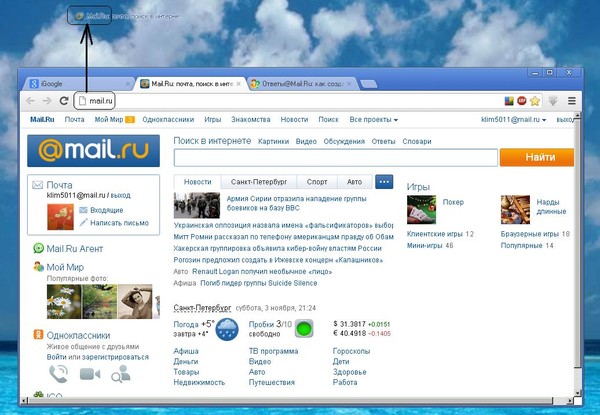Click the orange Найти search button
The height and width of the screenshot is (415, 600).
coord(537,157)
